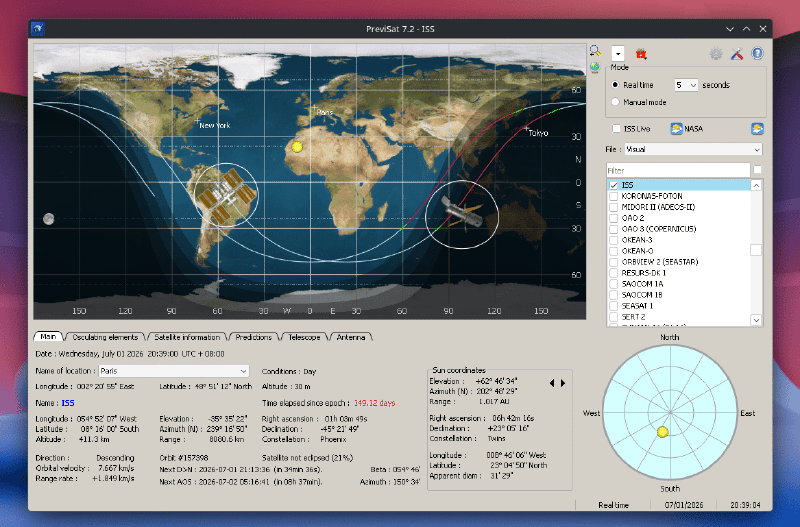Check ORBVIEW 2 (SEASTAR) satellite
This screenshot has height=527, width=800.
pos(614,262)
